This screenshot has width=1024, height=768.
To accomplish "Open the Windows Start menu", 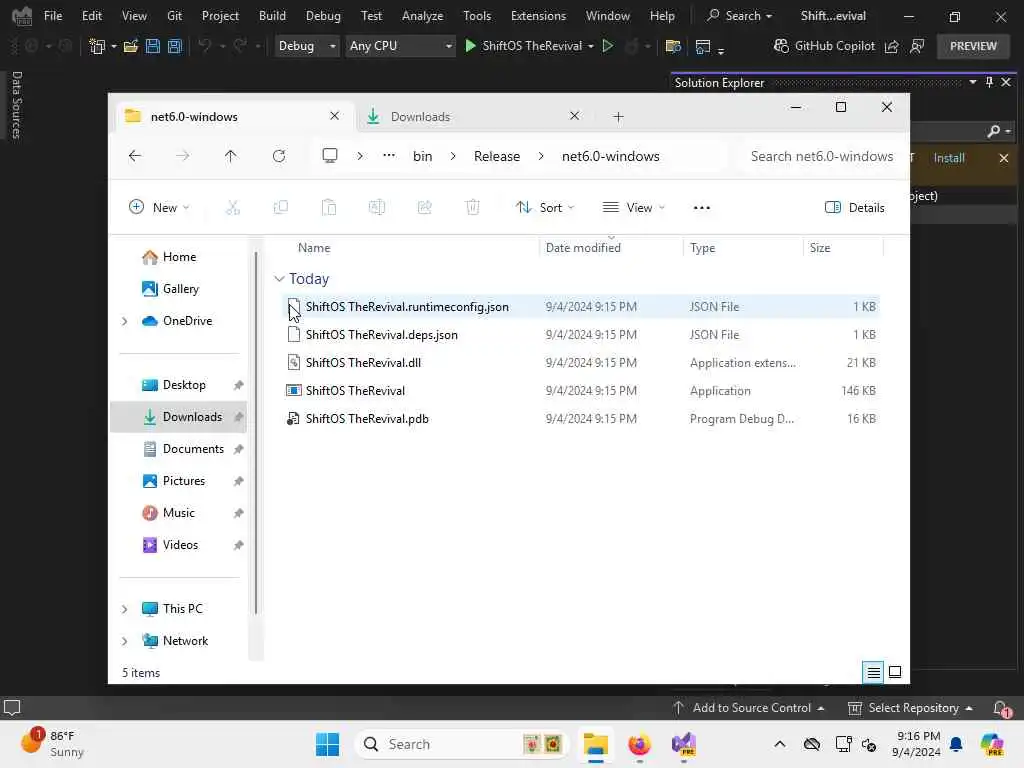I will click(327, 744).
